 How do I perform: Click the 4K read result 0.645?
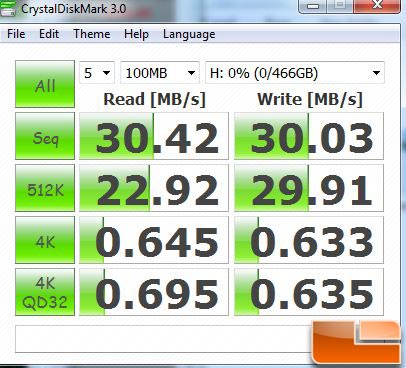point(154,240)
